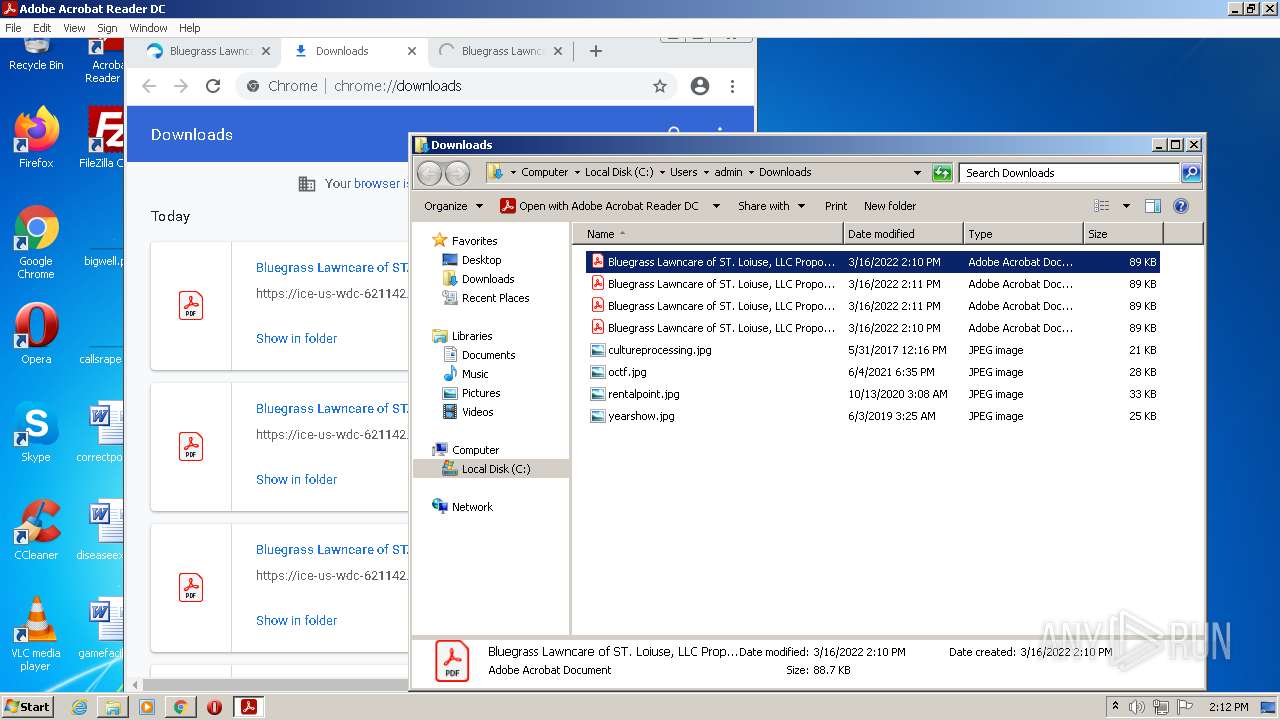Sort by Size column header

1123,234
